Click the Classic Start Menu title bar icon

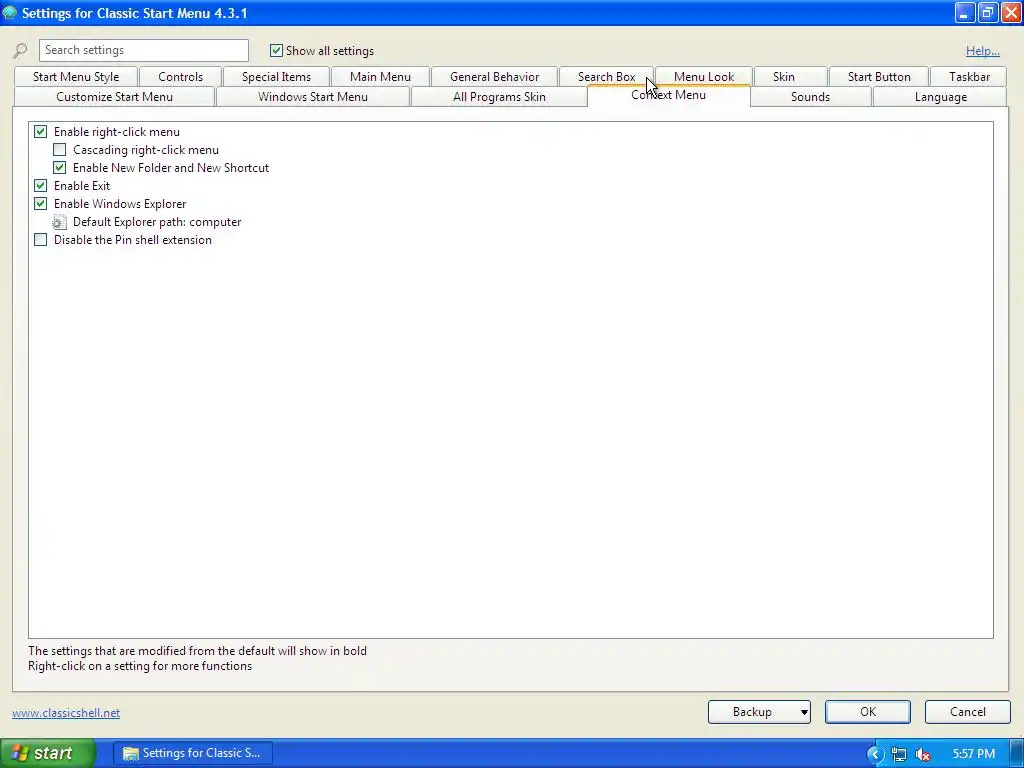(x=9, y=12)
